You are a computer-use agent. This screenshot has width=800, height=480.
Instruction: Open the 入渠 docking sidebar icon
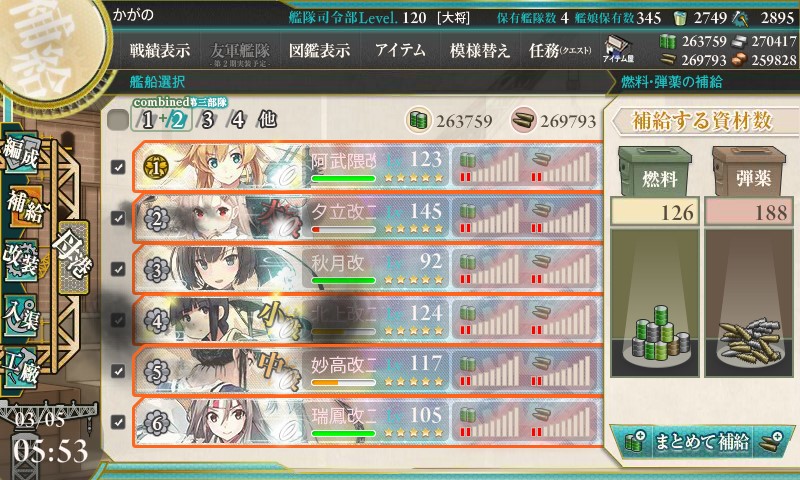pos(20,315)
